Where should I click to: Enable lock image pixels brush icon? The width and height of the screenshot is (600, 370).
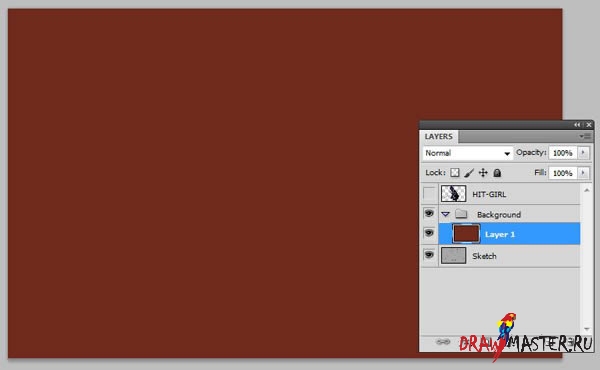(x=469, y=173)
